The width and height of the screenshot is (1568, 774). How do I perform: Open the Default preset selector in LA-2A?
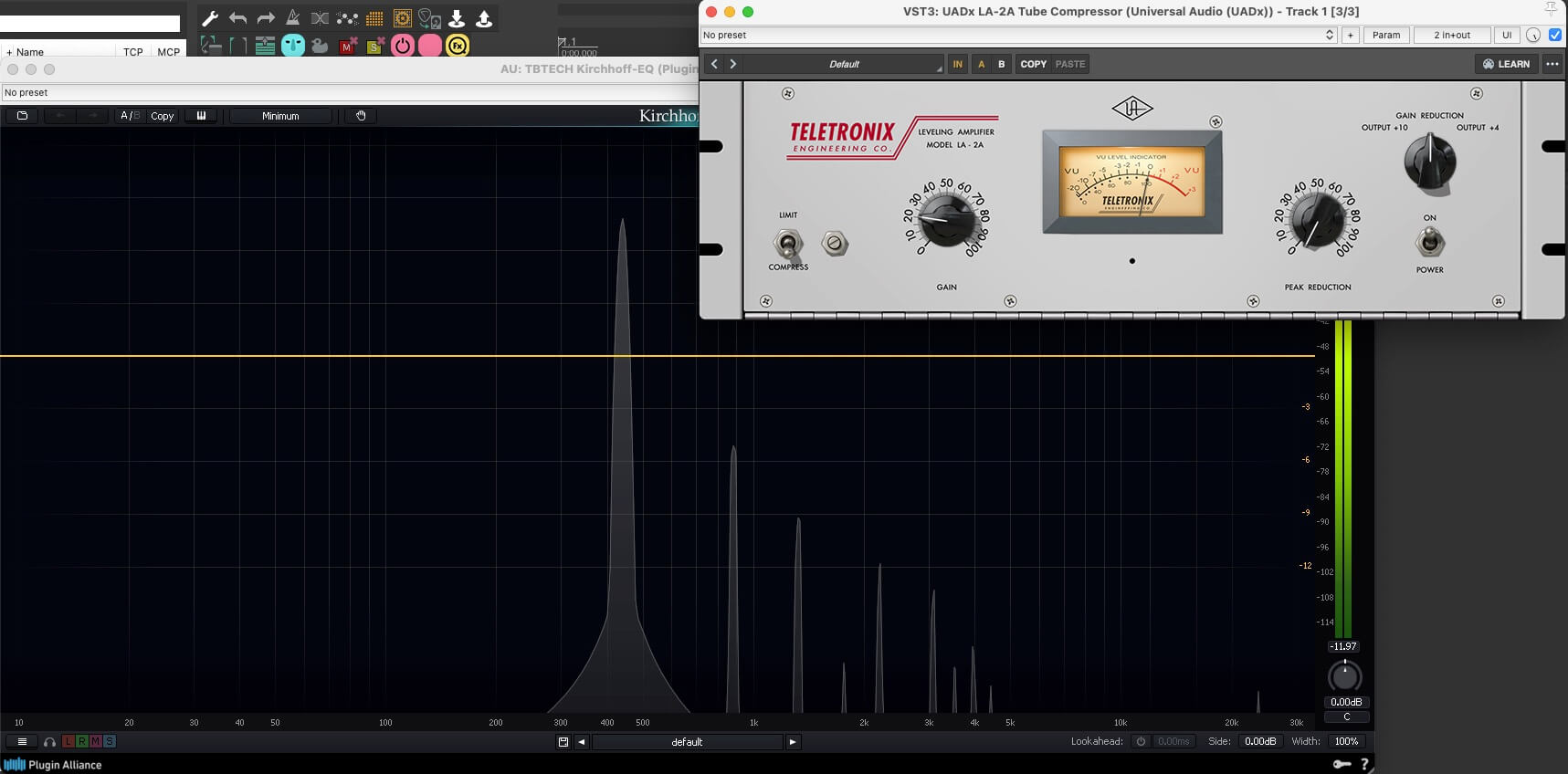click(844, 64)
